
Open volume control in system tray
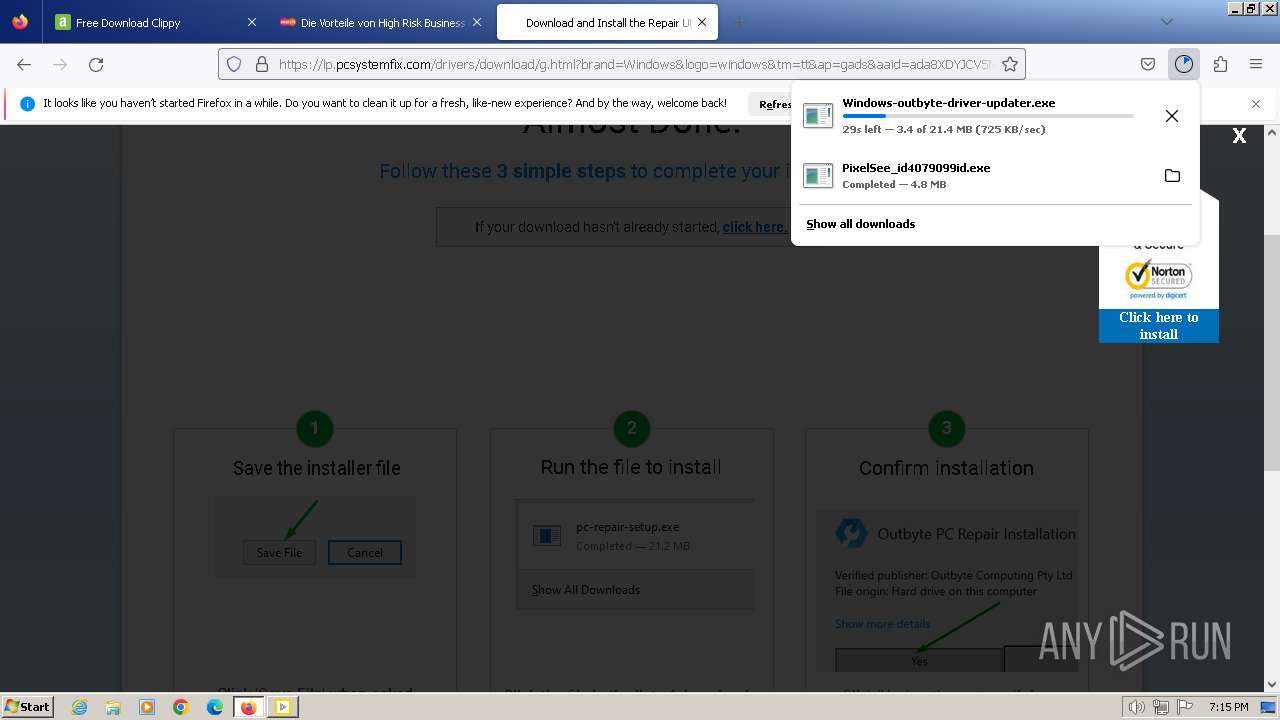pyautogui.click(x=1137, y=707)
